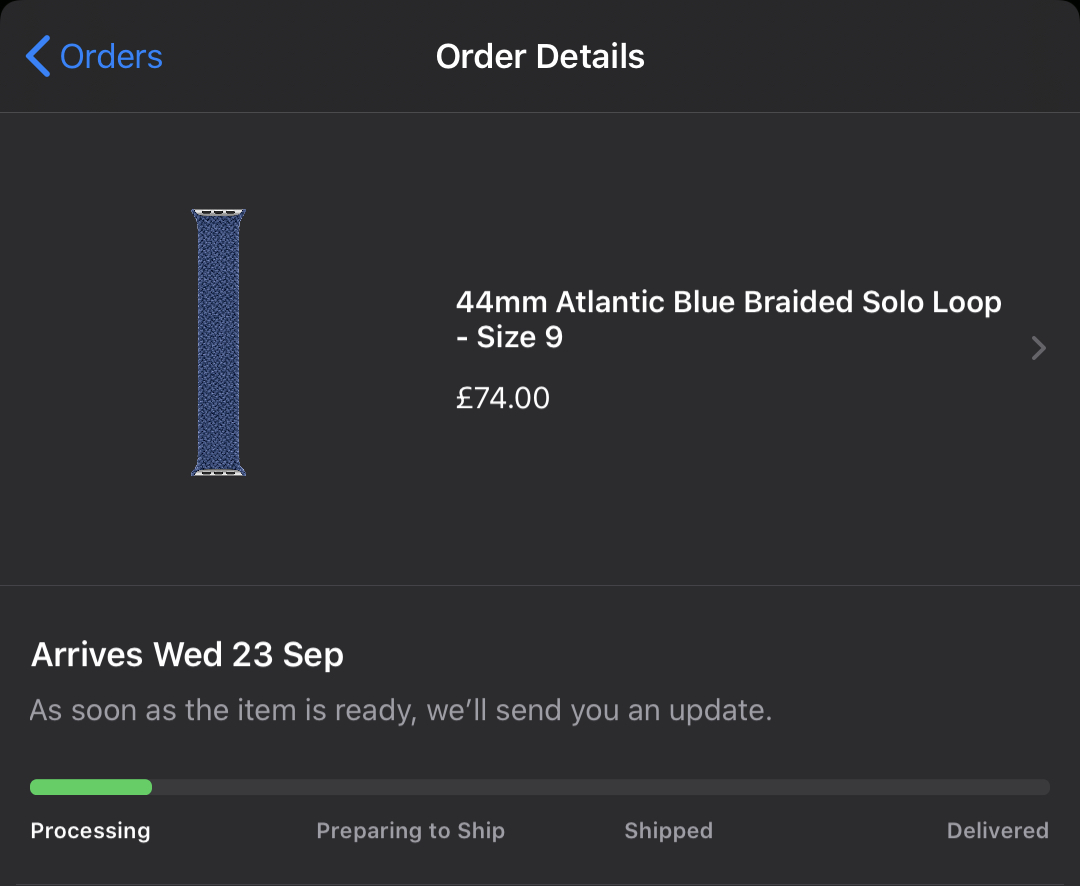Screen dimensions: 1080x886
Task: Click the top metal connector of watch band
Action: tap(218, 212)
